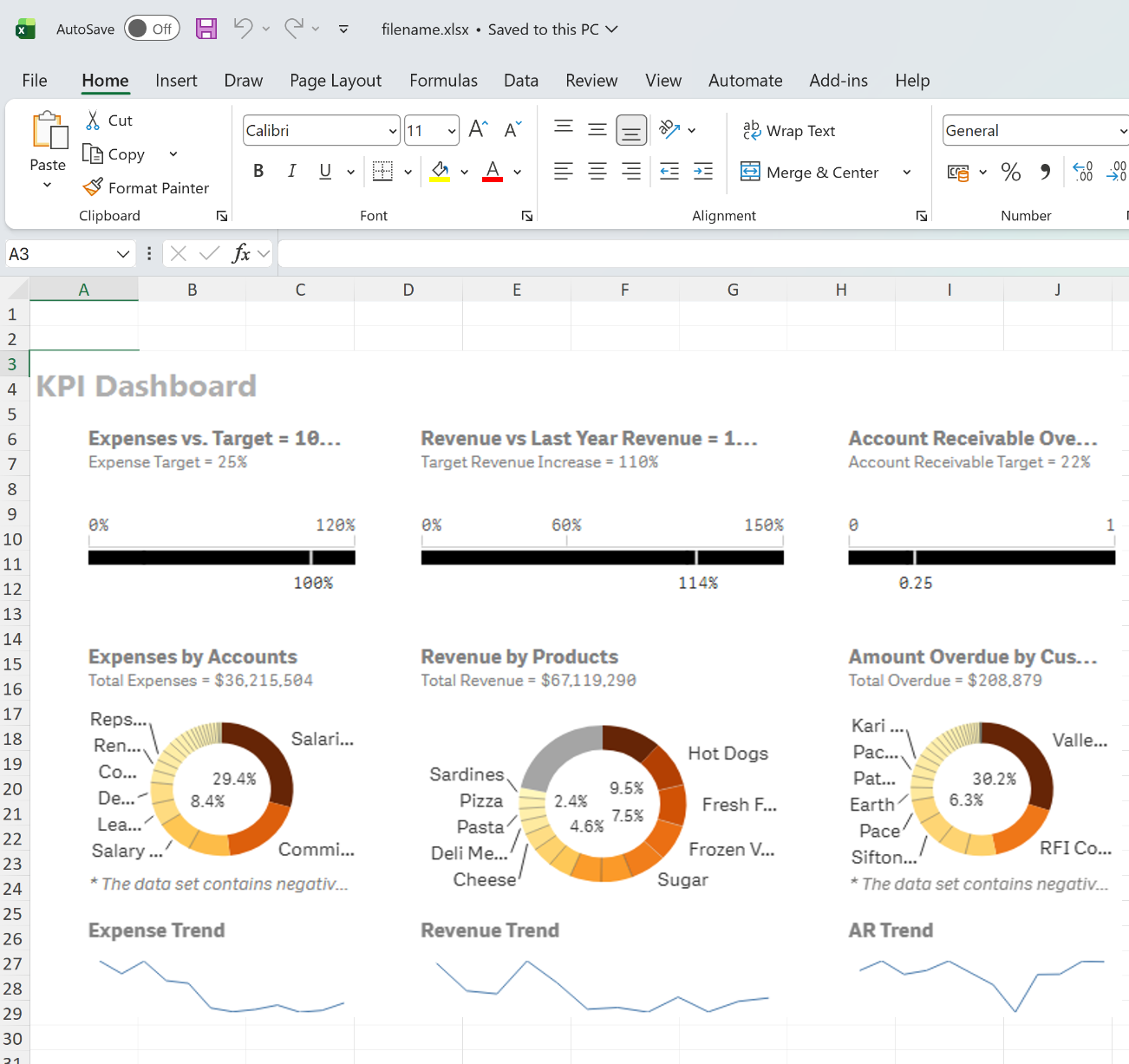Toggle Italic formatting
1129x1064 pixels.
coord(292,172)
